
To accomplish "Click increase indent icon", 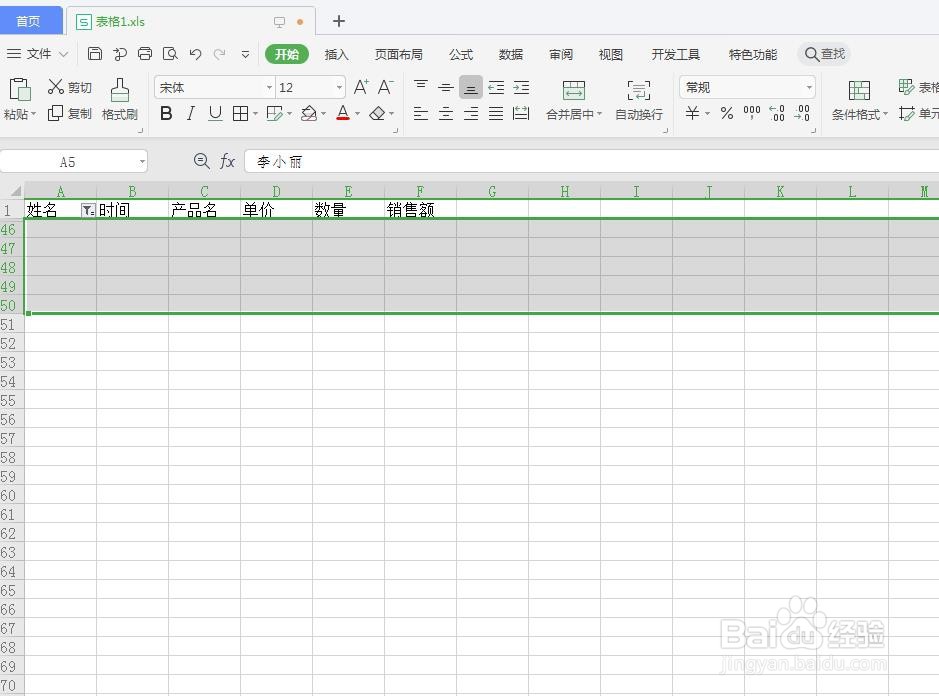I will pyautogui.click(x=521, y=87).
